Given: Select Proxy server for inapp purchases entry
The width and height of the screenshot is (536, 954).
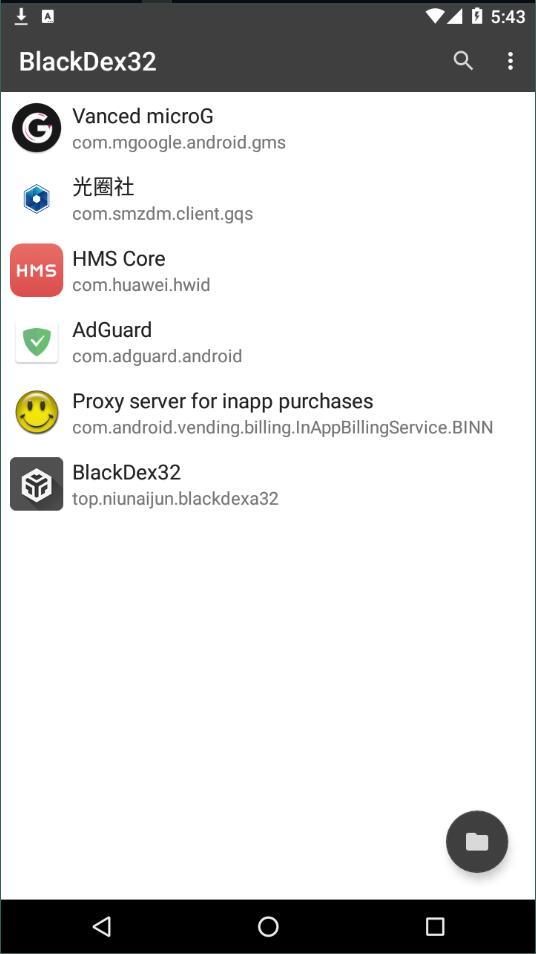Looking at the screenshot, I should coord(268,413).
